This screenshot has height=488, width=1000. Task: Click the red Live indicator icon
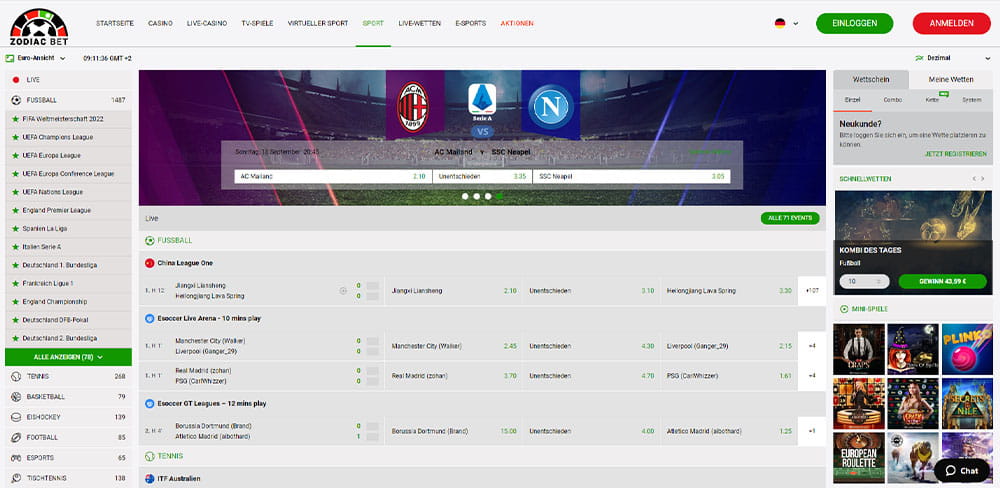tap(16, 80)
